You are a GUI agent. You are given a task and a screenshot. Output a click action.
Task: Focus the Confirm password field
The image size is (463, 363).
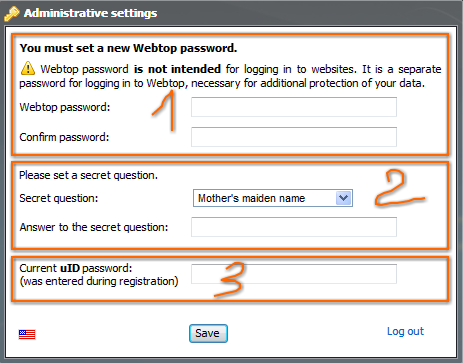[294, 137]
